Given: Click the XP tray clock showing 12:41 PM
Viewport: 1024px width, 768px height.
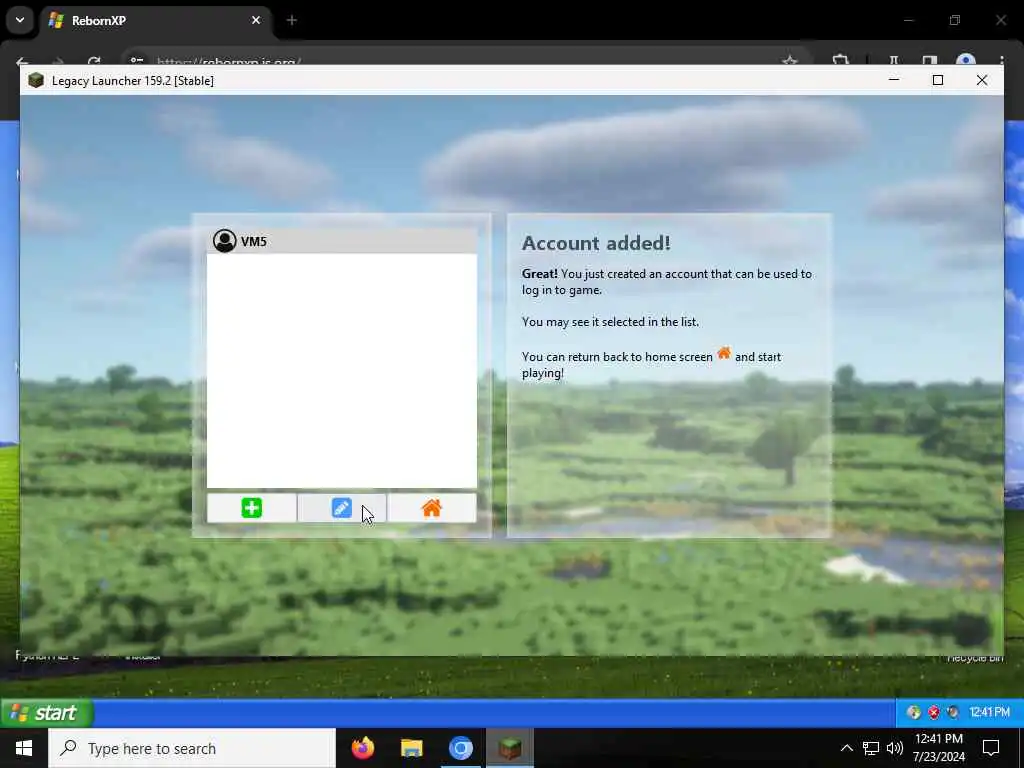Looking at the screenshot, I should coord(989,712).
